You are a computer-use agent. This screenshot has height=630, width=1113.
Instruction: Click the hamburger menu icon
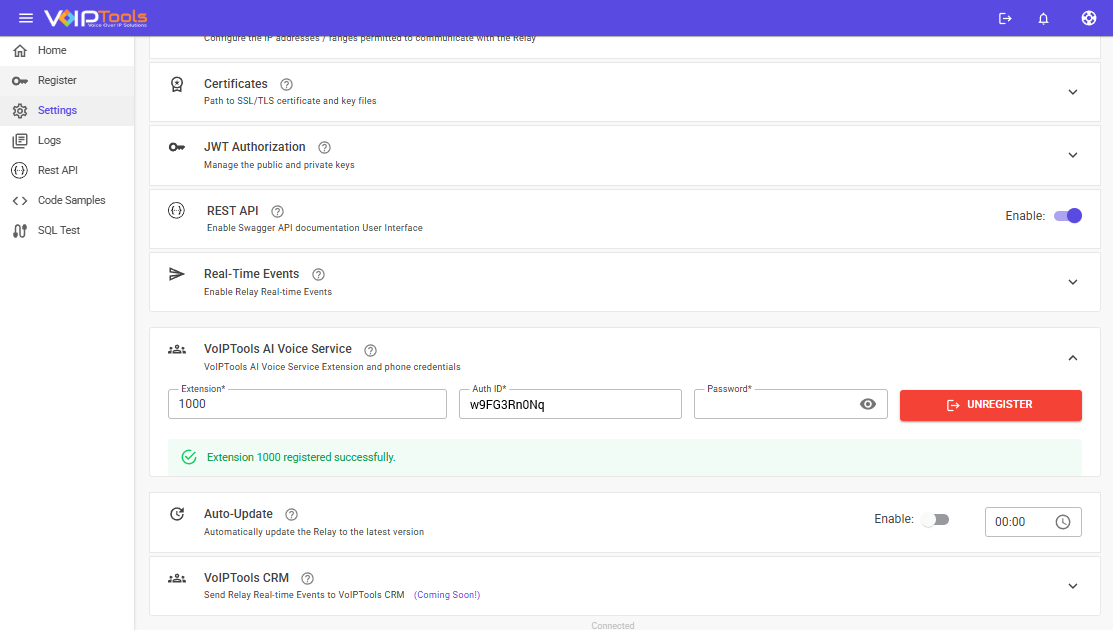tap(26, 18)
